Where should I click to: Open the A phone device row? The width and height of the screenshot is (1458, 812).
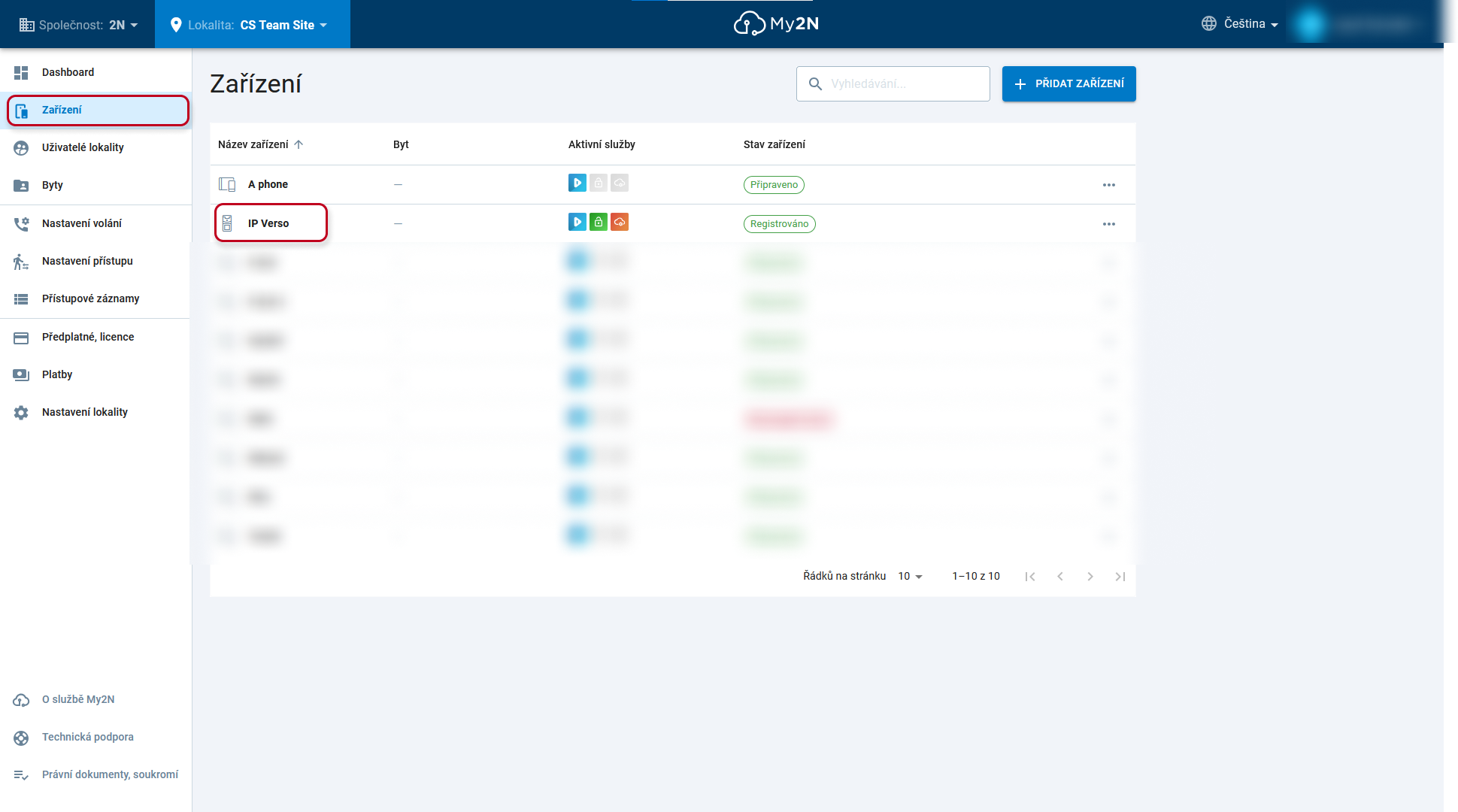point(672,185)
